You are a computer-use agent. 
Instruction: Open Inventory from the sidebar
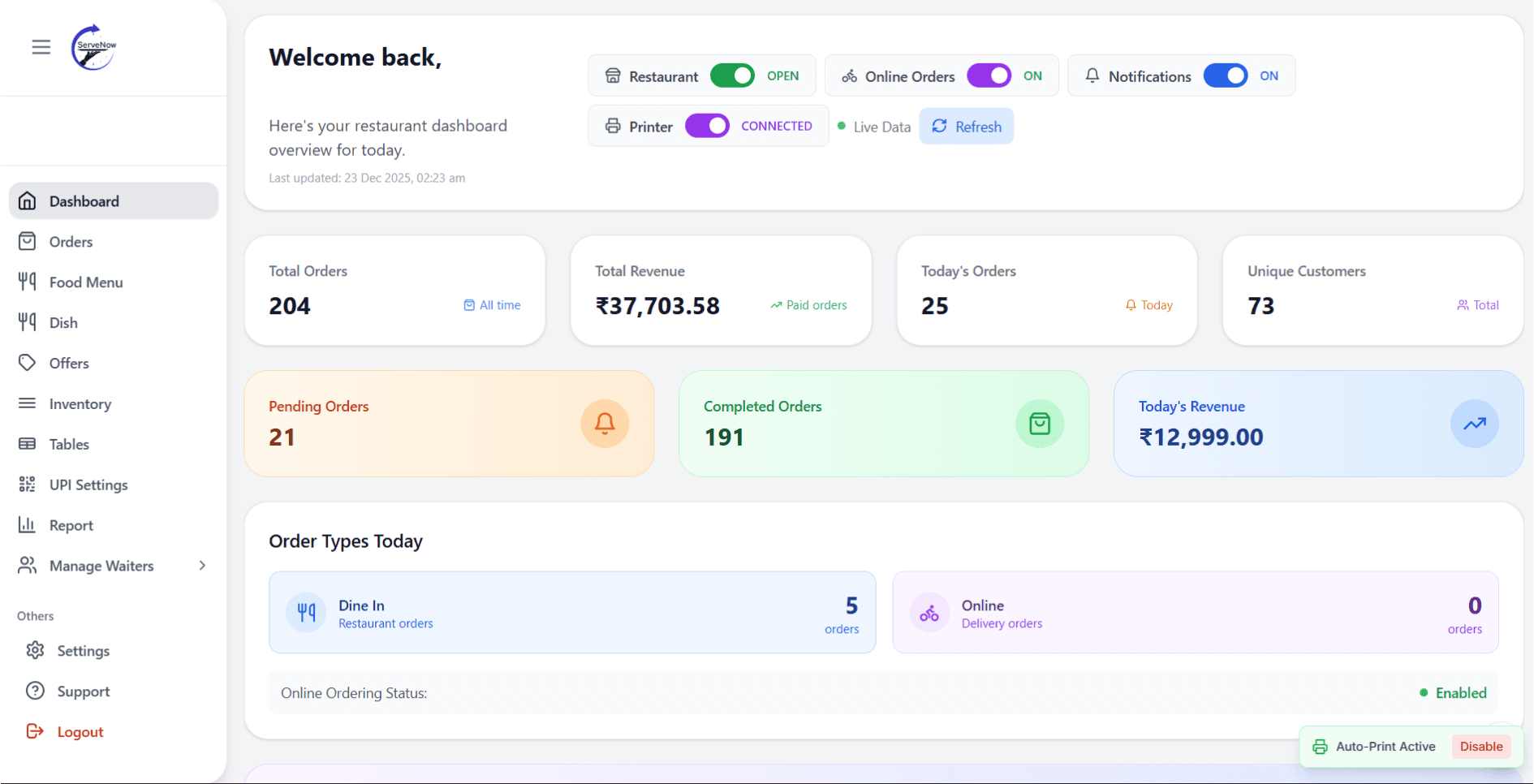tap(80, 403)
